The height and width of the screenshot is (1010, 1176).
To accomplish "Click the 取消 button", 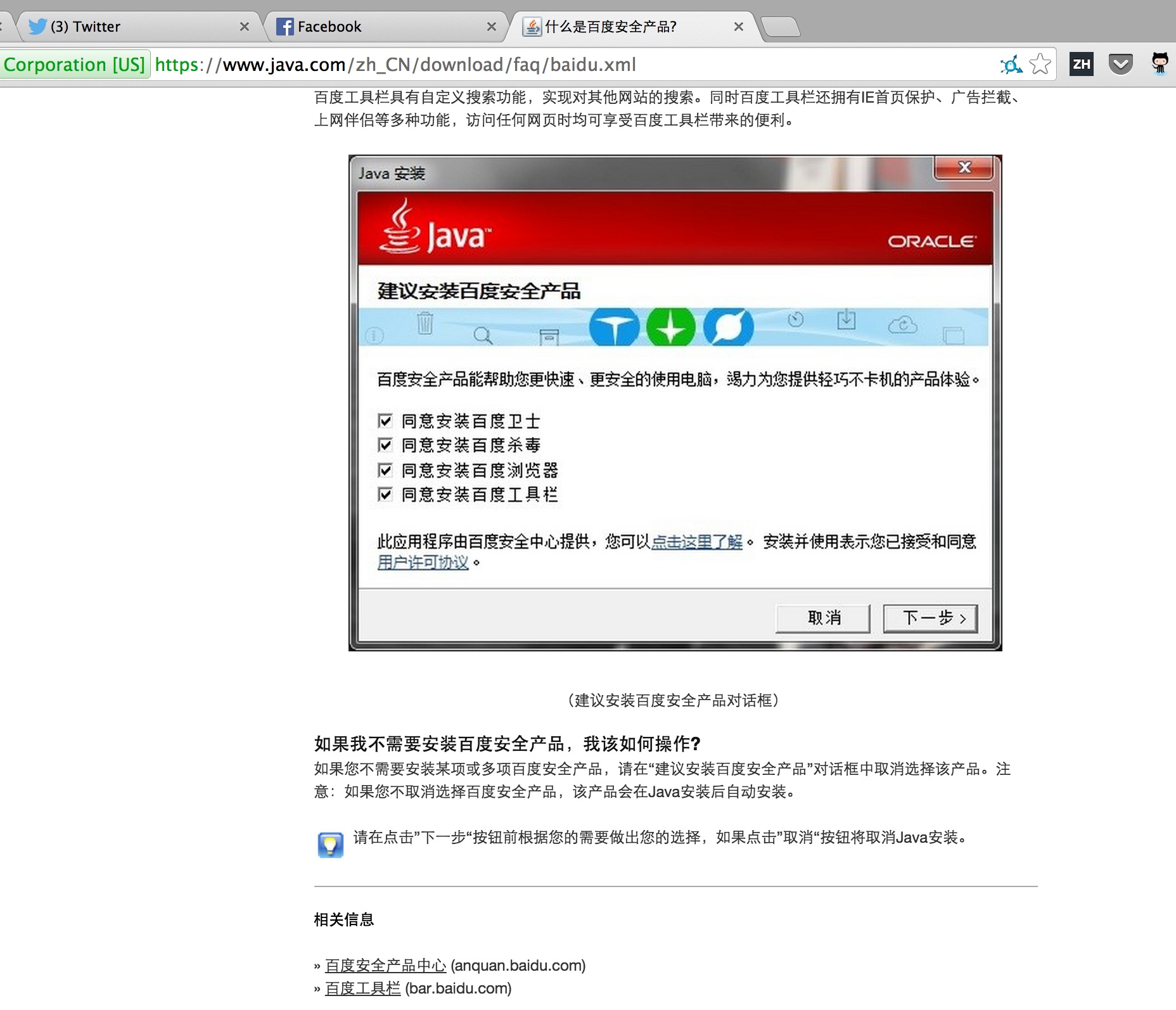I will [823, 618].
